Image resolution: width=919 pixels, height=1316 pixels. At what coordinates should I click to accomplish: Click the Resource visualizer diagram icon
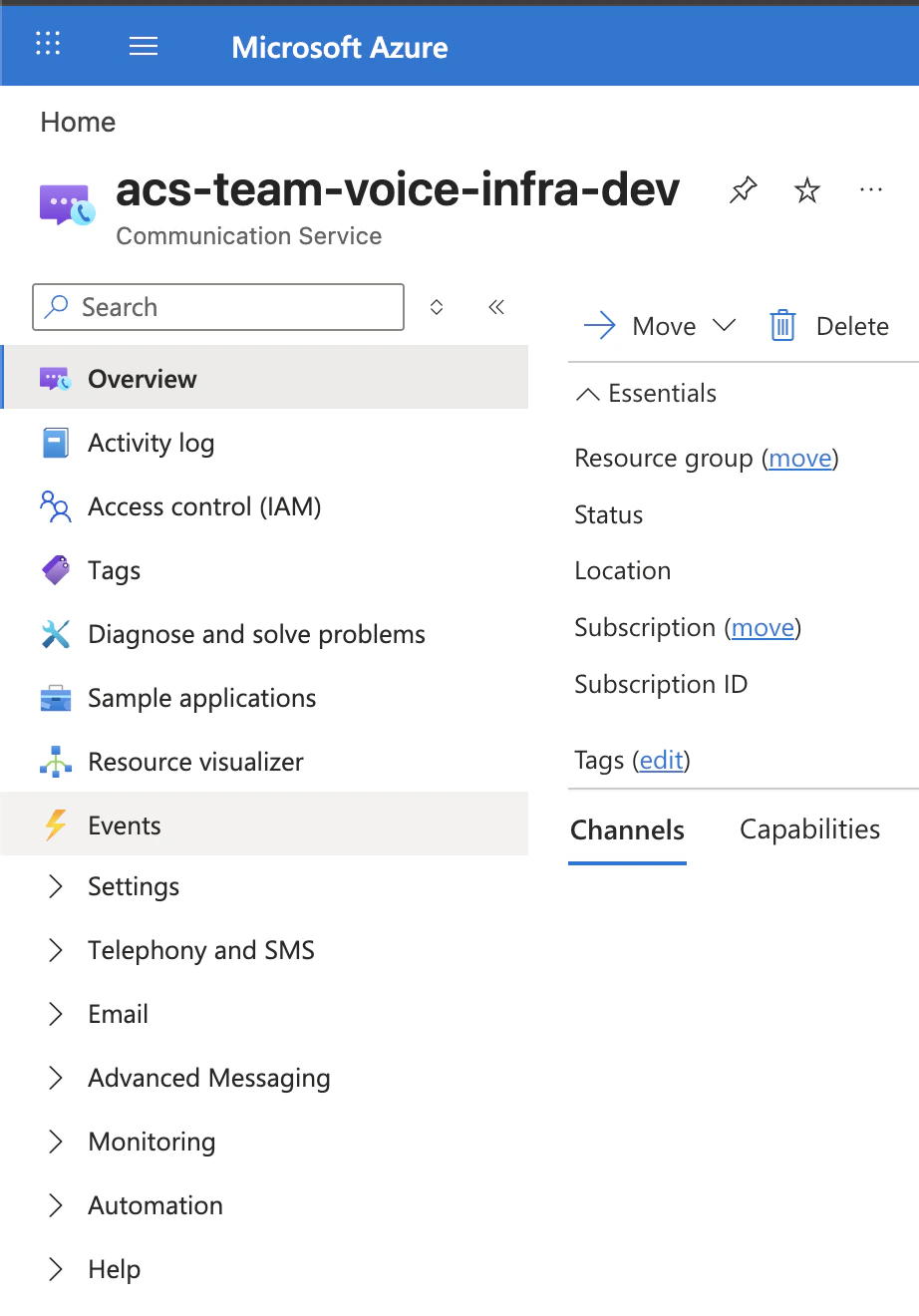[55, 762]
